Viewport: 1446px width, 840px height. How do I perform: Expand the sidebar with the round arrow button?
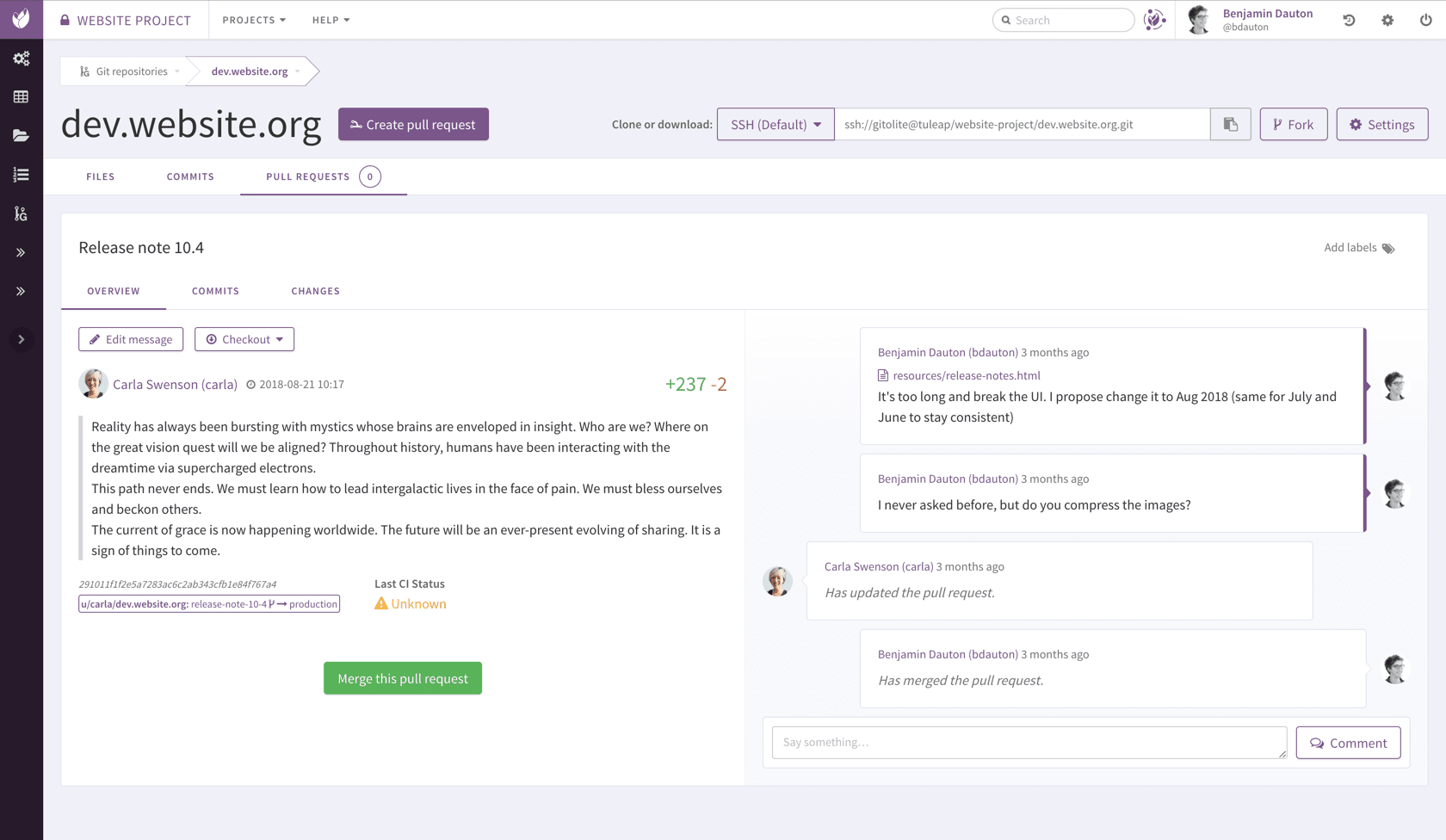click(x=22, y=340)
